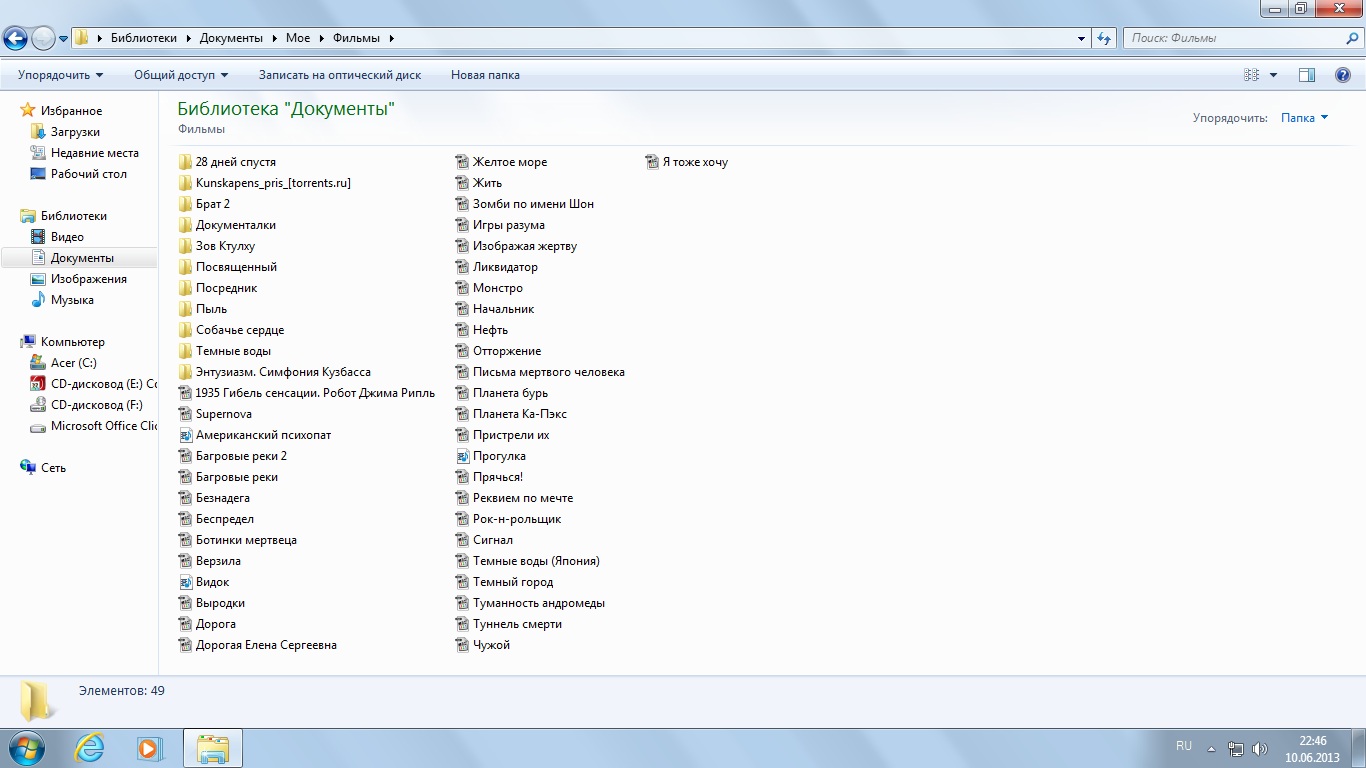The height and width of the screenshot is (768, 1366).
Task: Open the Папка arrange-by dropdown
Action: (x=1304, y=118)
